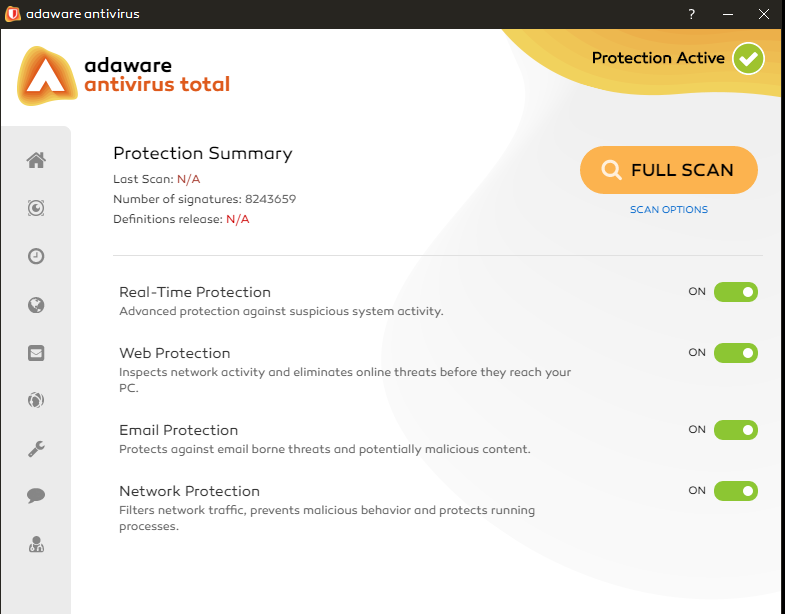This screenshot has width=785, height=614.
Task: Open the real-time protection clock icon
Action: tap(36, 256)
